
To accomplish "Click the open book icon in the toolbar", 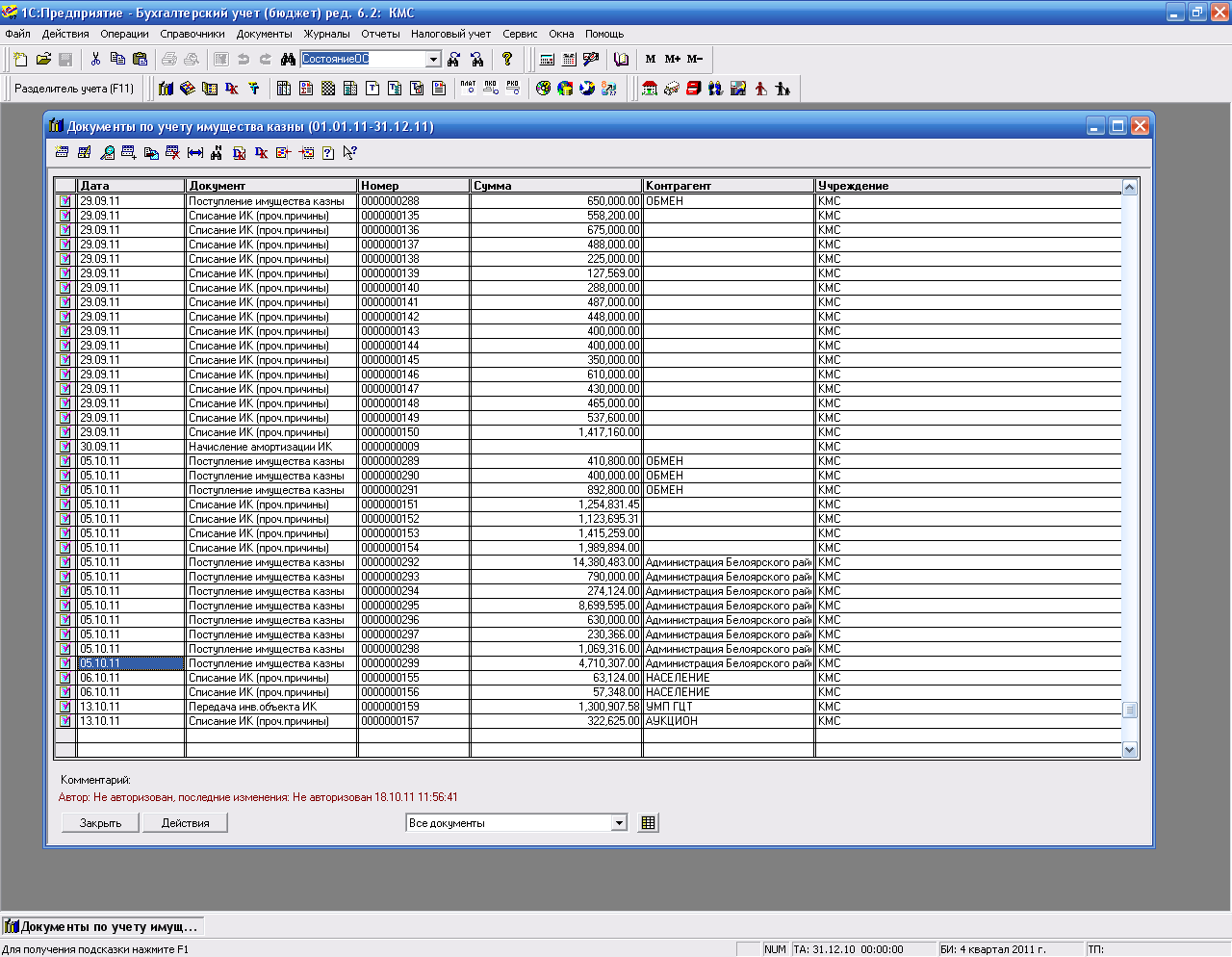I will click(x=621, y=60).
